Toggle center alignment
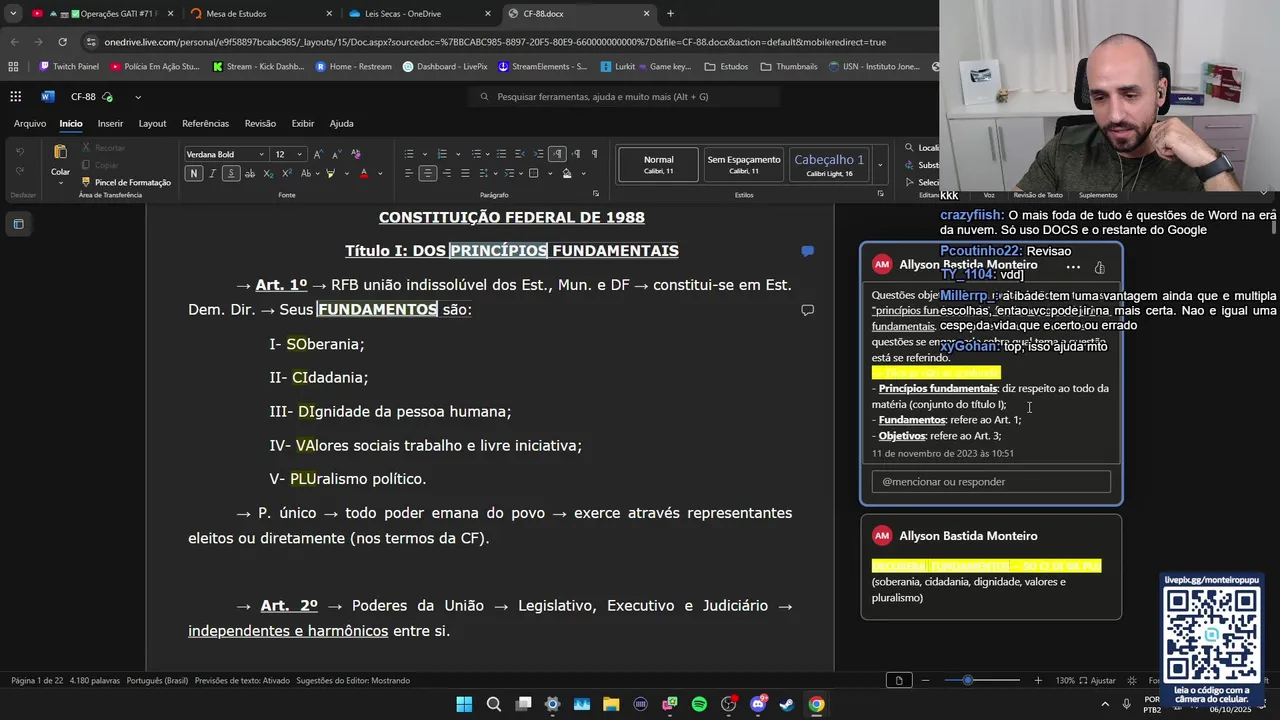 click(427, 173)
